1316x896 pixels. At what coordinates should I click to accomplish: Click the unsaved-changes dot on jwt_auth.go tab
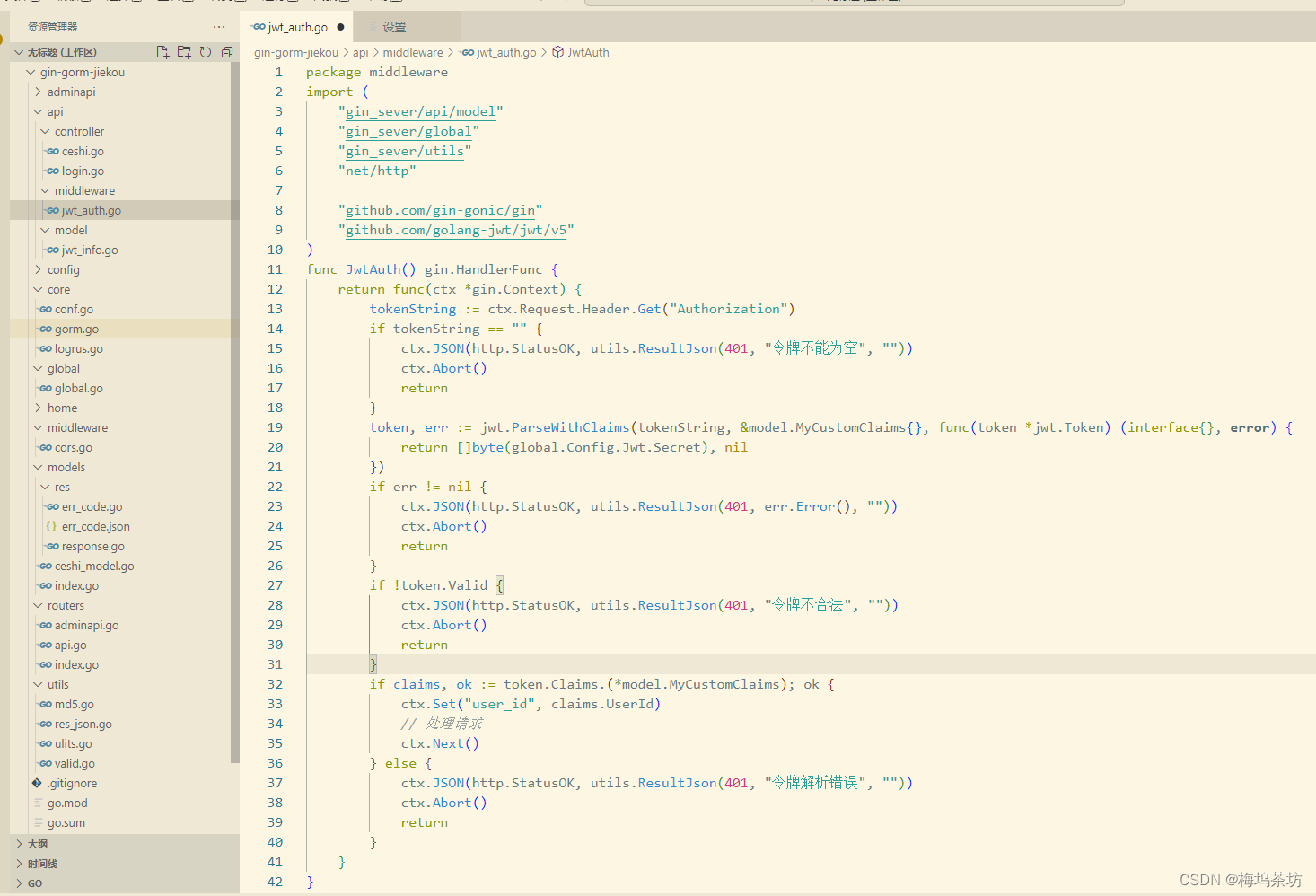[338, 27]
